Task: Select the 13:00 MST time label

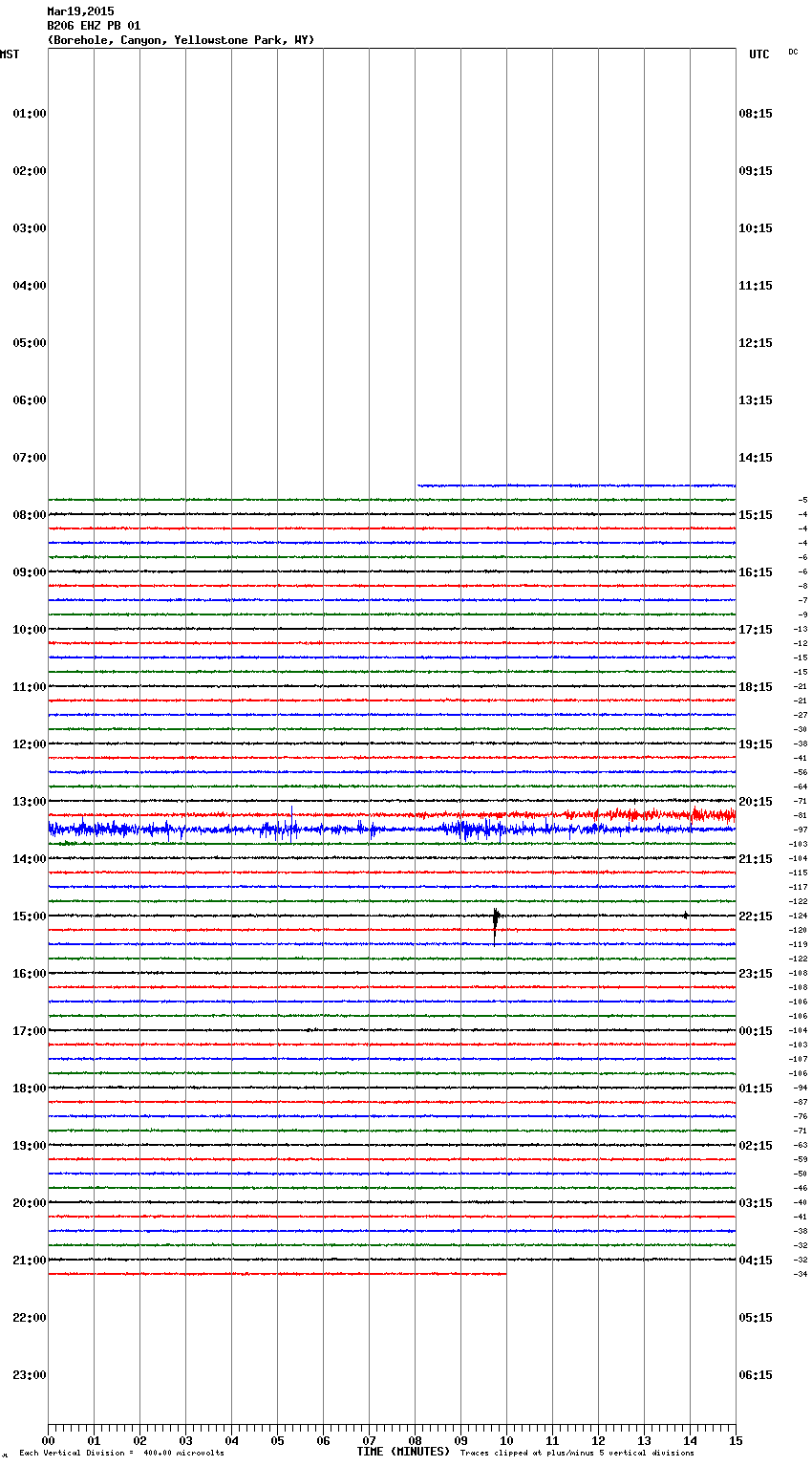Action: (x=30, y=802)
